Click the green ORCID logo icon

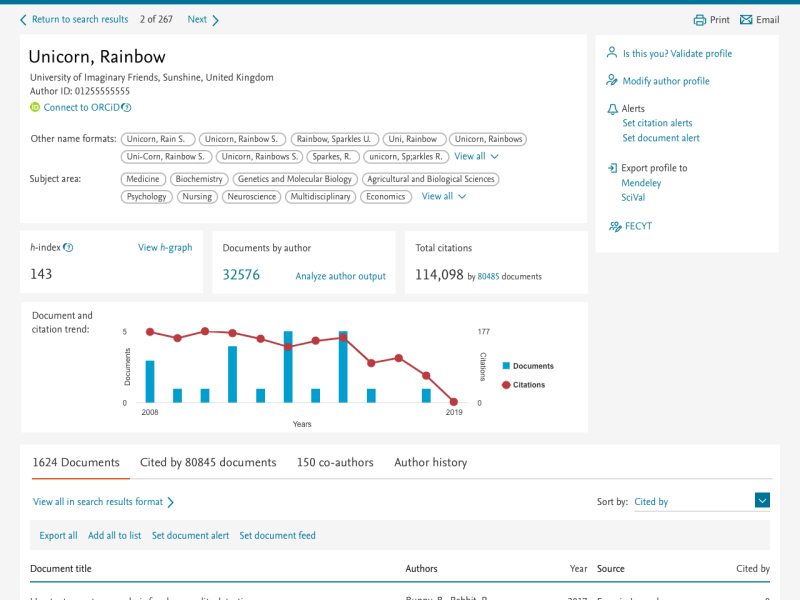pyautogui.click(x=35, y=107)
